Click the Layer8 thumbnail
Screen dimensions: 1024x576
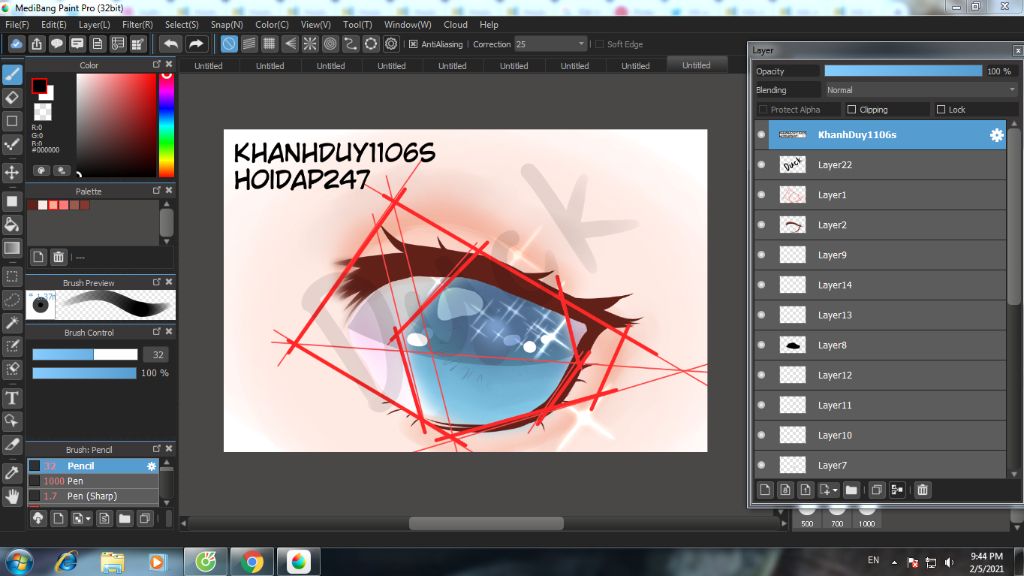click(792, 345)
